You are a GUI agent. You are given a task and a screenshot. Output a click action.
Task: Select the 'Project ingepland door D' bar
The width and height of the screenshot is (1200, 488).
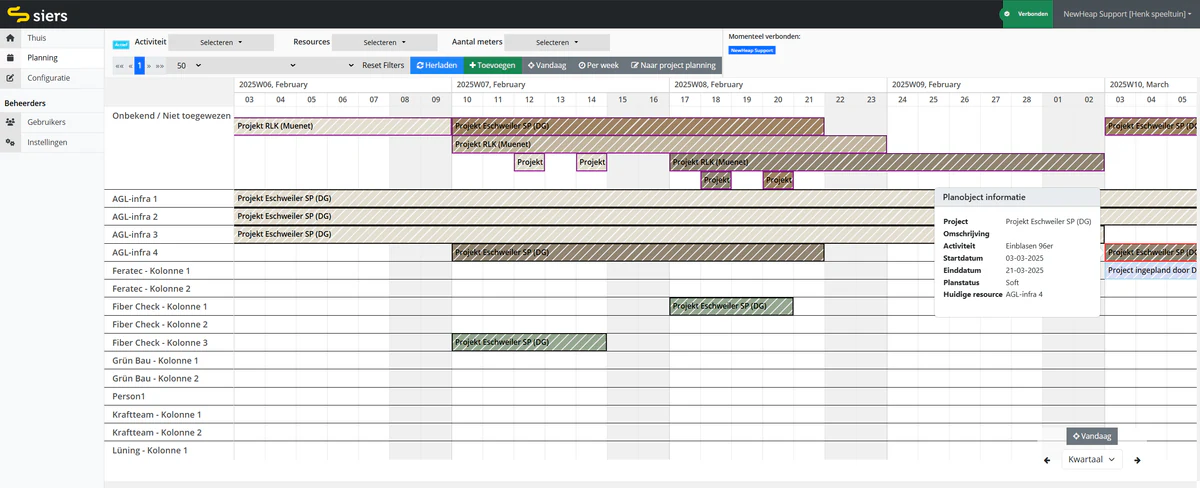point(1151,270)
